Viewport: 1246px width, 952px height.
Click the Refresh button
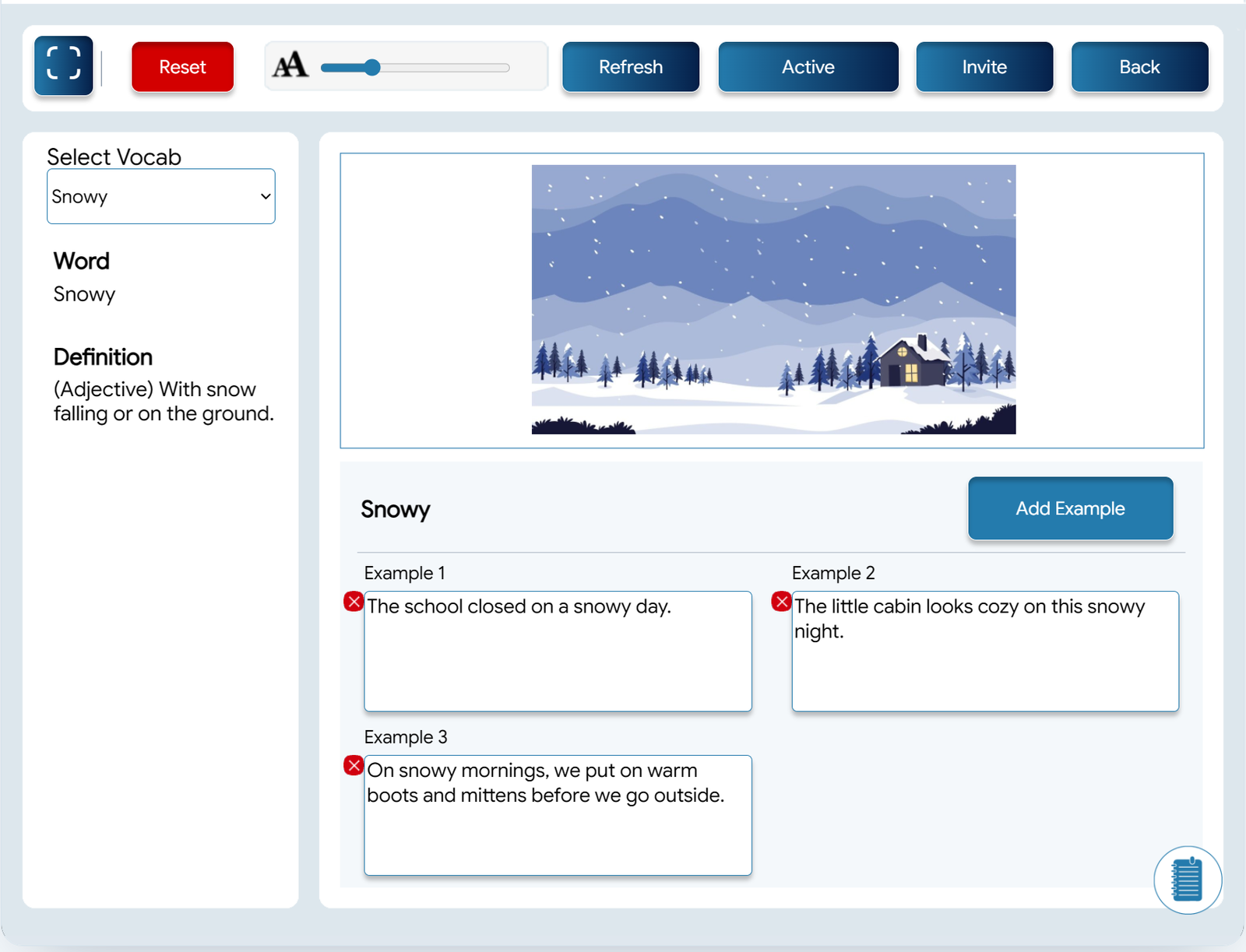631,67
